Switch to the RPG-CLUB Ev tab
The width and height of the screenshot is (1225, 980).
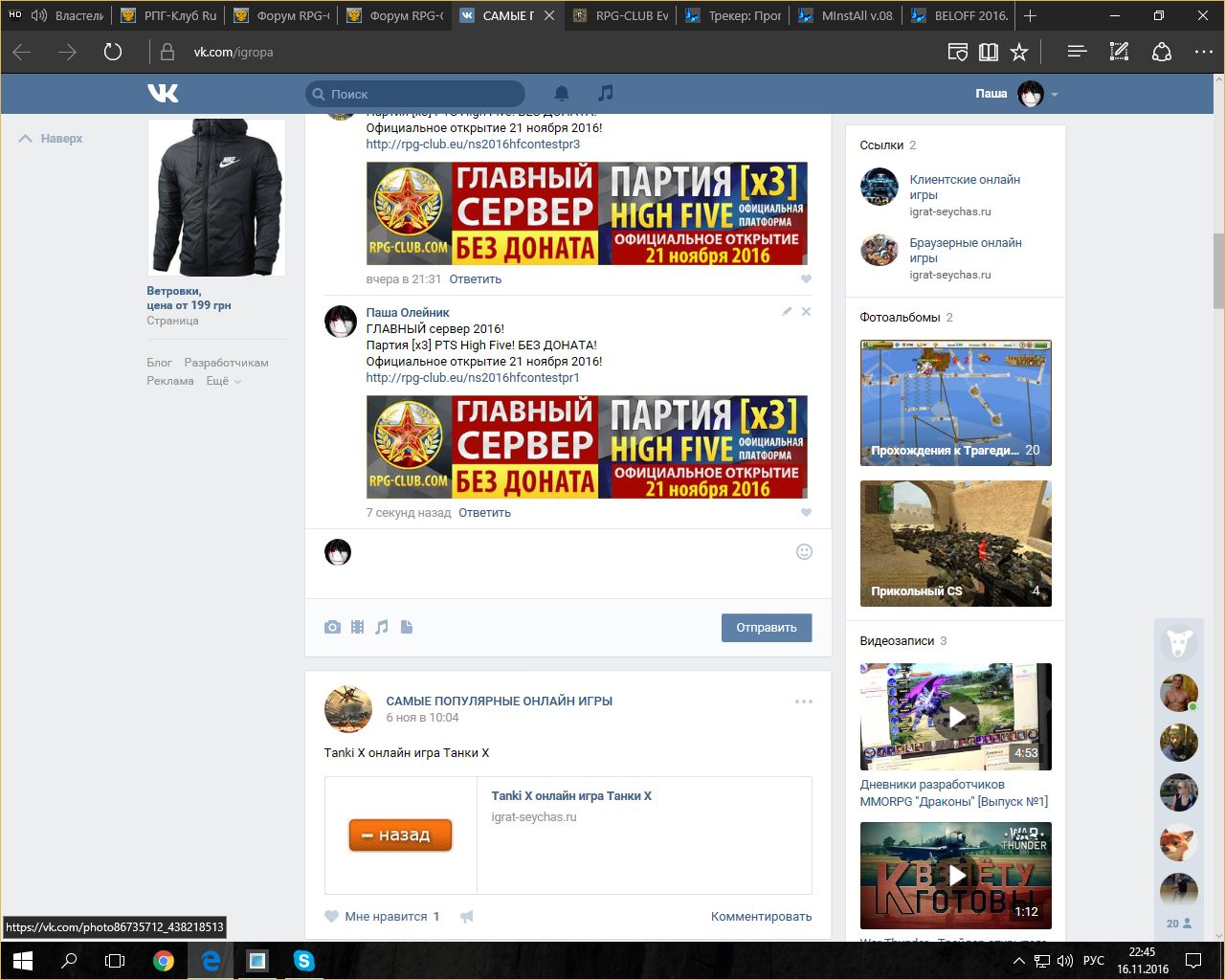620,15
